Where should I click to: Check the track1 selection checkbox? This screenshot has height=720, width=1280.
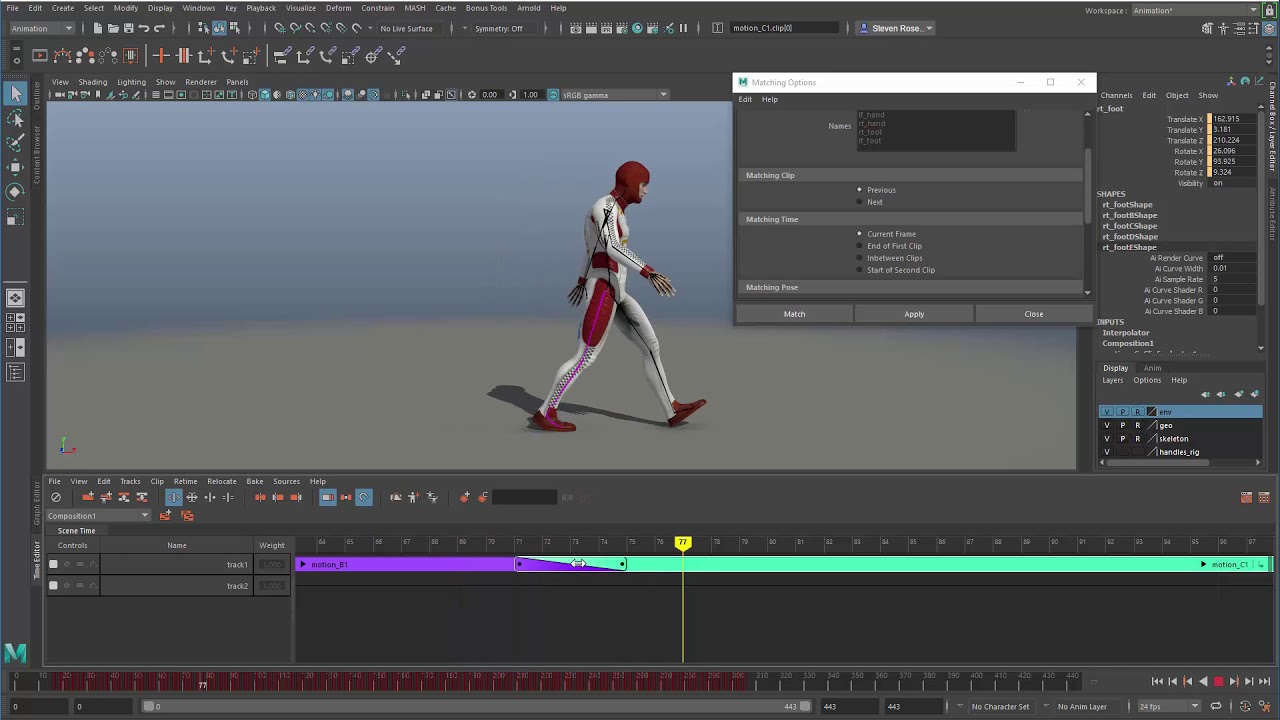pyautogui.click(x=53, y=564)
